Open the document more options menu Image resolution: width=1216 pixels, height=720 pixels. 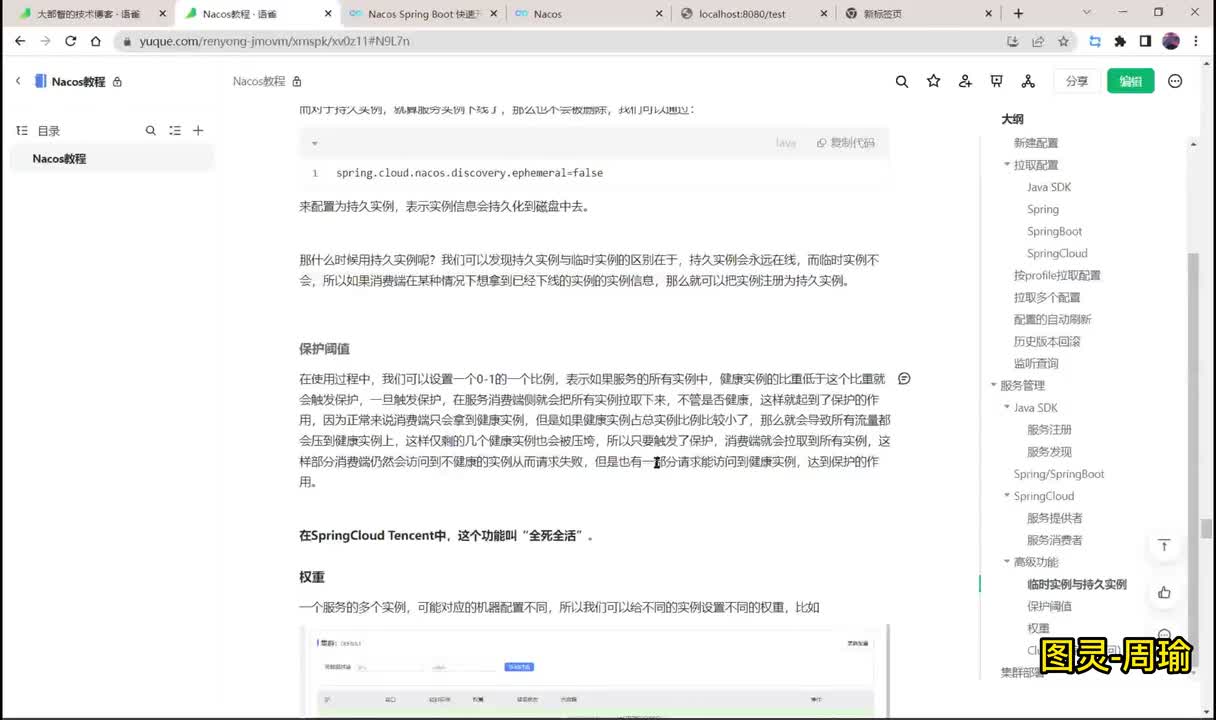1175,81
